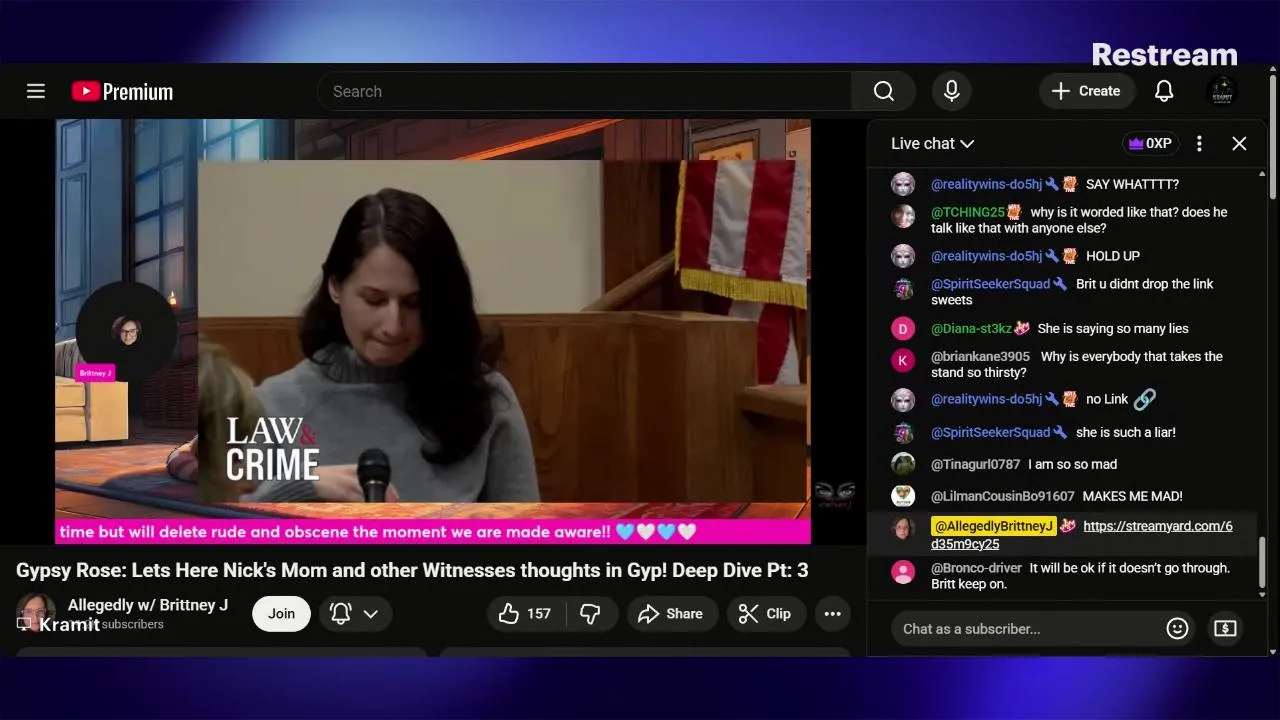Click @Bronco-driver pink profile avatar
The image size is (1280, 720).
tap(903, 572)
